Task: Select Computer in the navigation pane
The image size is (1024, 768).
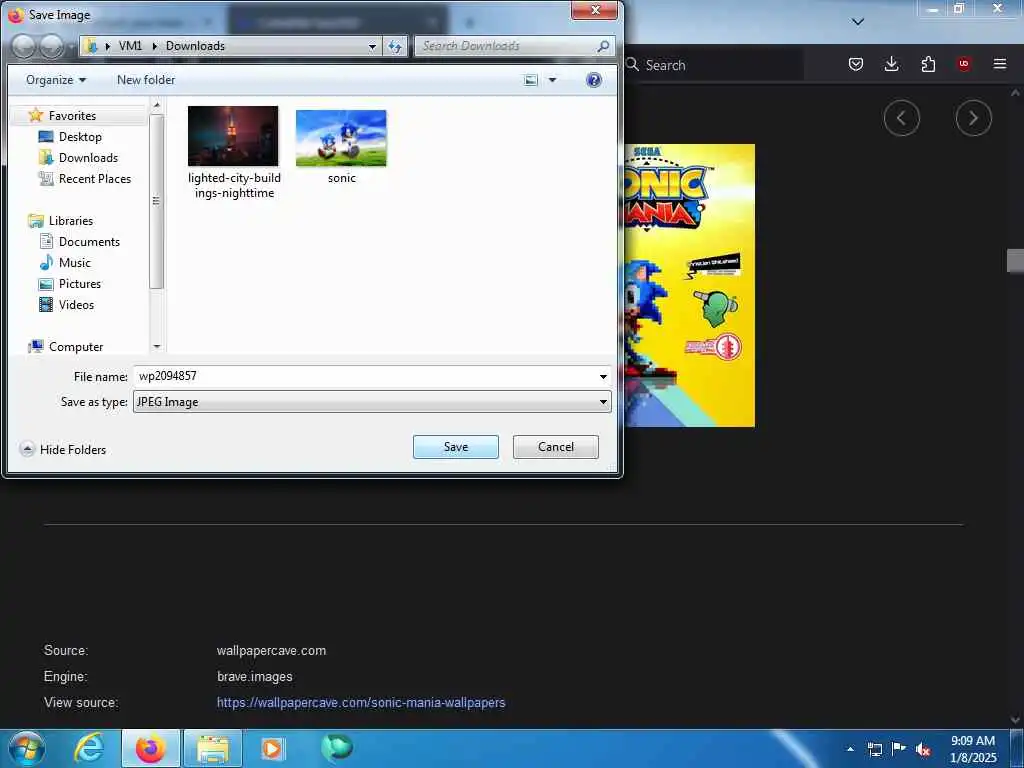Action: click(76, 347)
